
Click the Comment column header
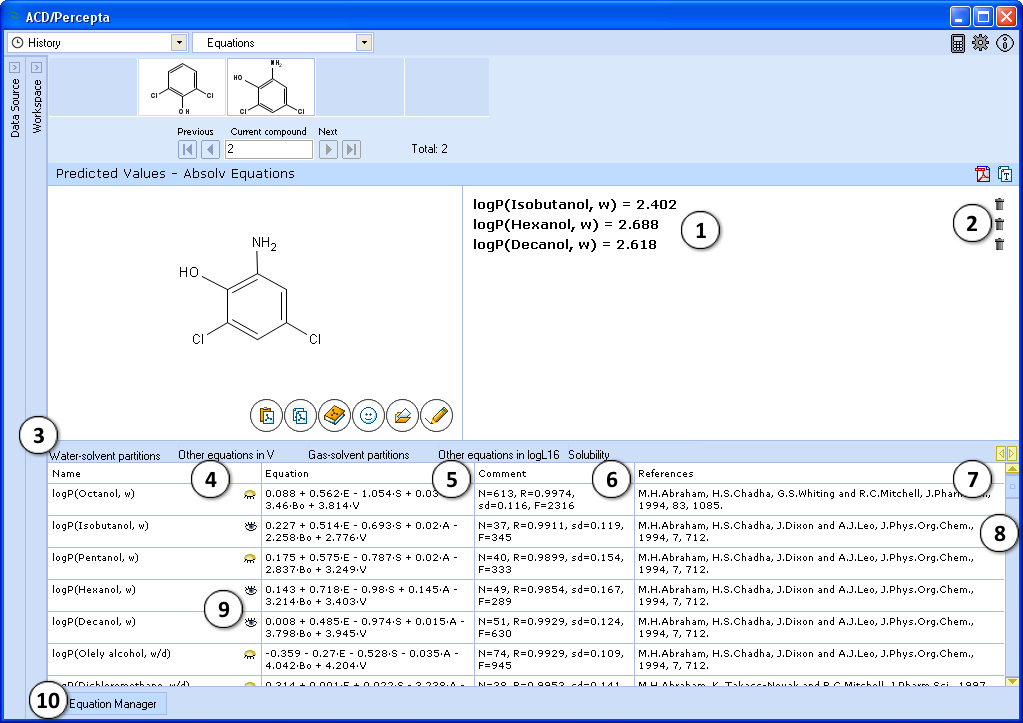pos(554,474)
